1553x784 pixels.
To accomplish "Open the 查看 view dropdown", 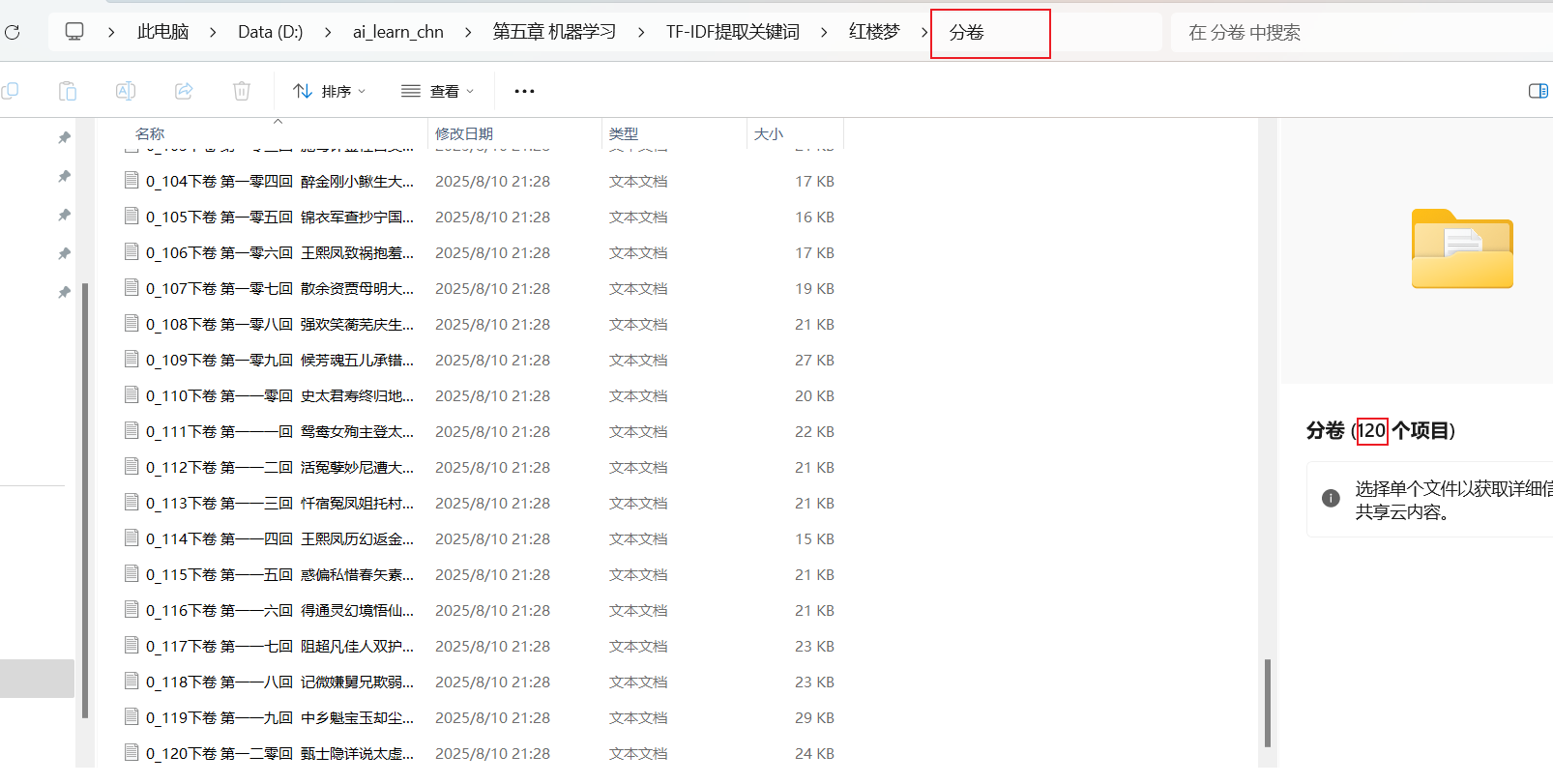I will [x=438, y=91].
